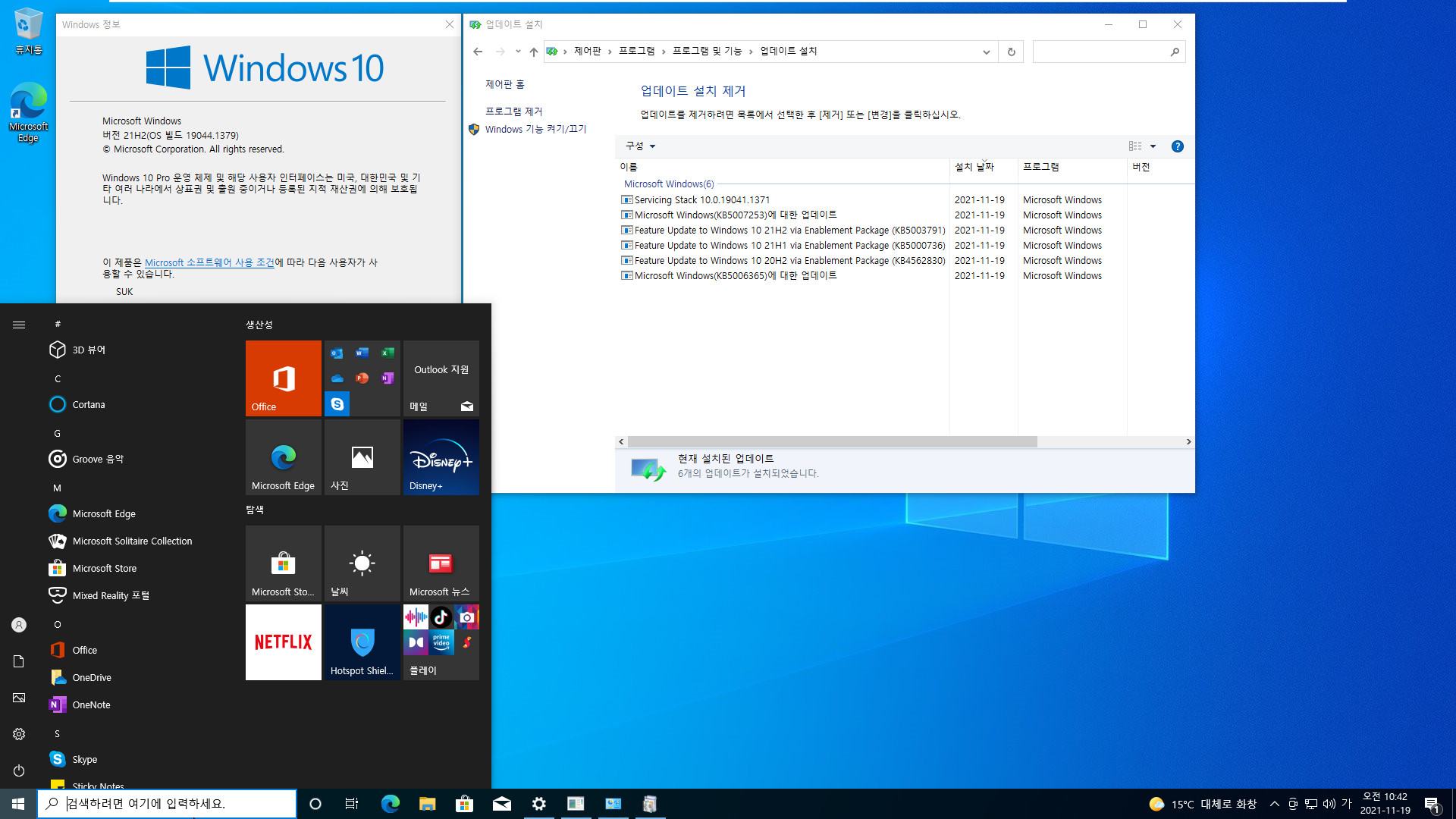Launch the Microsoft Edge tile

[283, 457]
